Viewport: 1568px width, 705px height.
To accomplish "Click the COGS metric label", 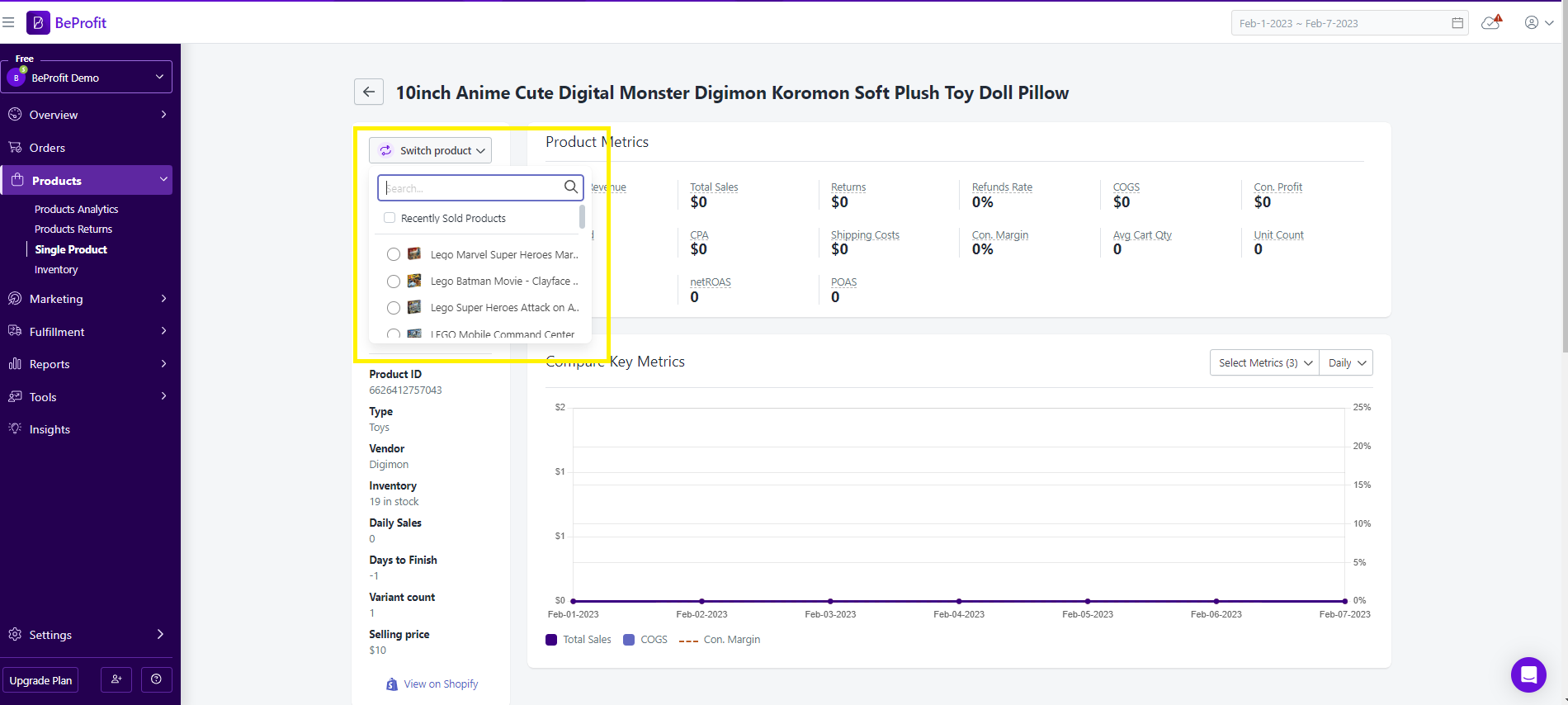I will [x=1126, y=187].
